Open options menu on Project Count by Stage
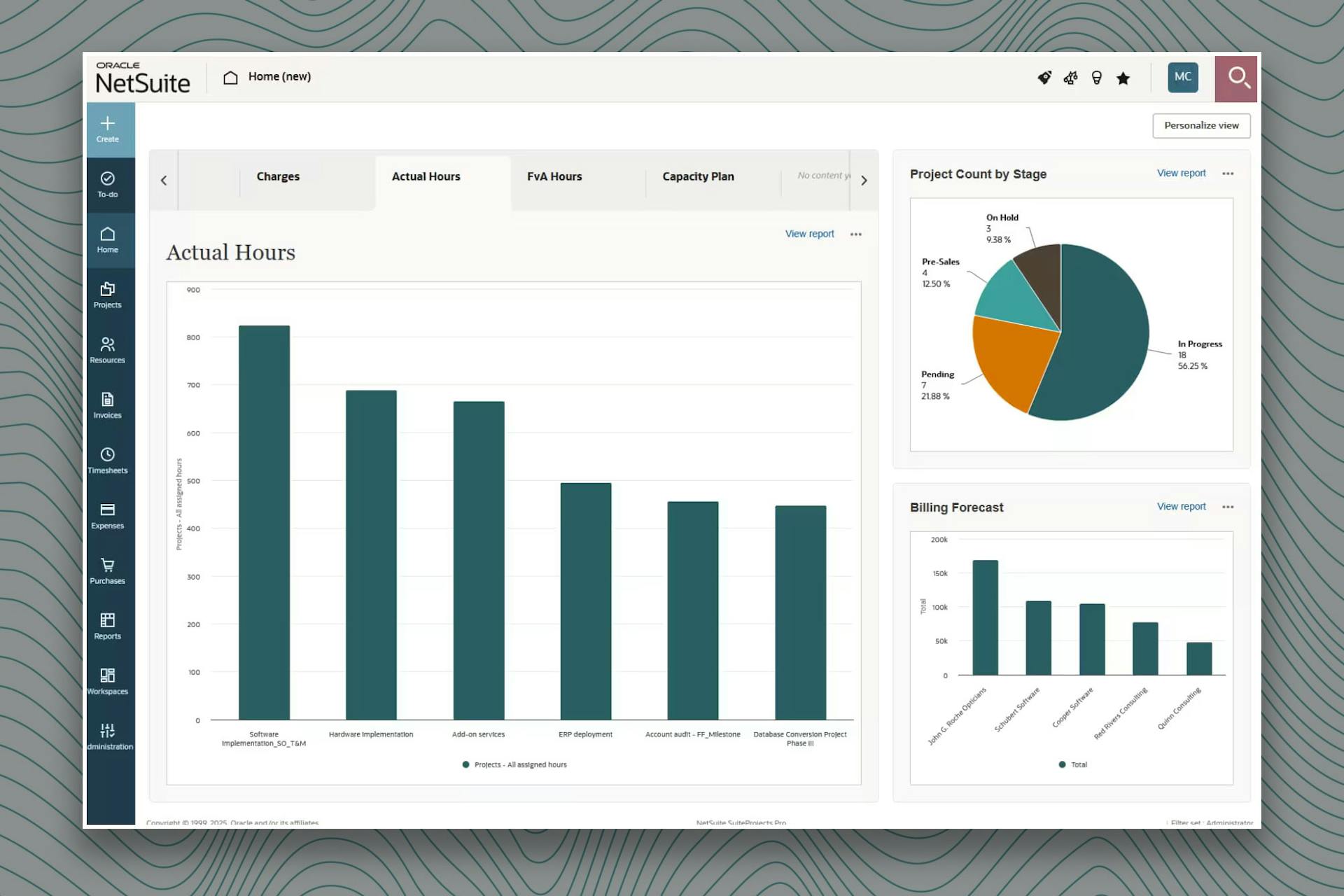The width and height of the screenshot is (1344, 896). [1228, 174]
